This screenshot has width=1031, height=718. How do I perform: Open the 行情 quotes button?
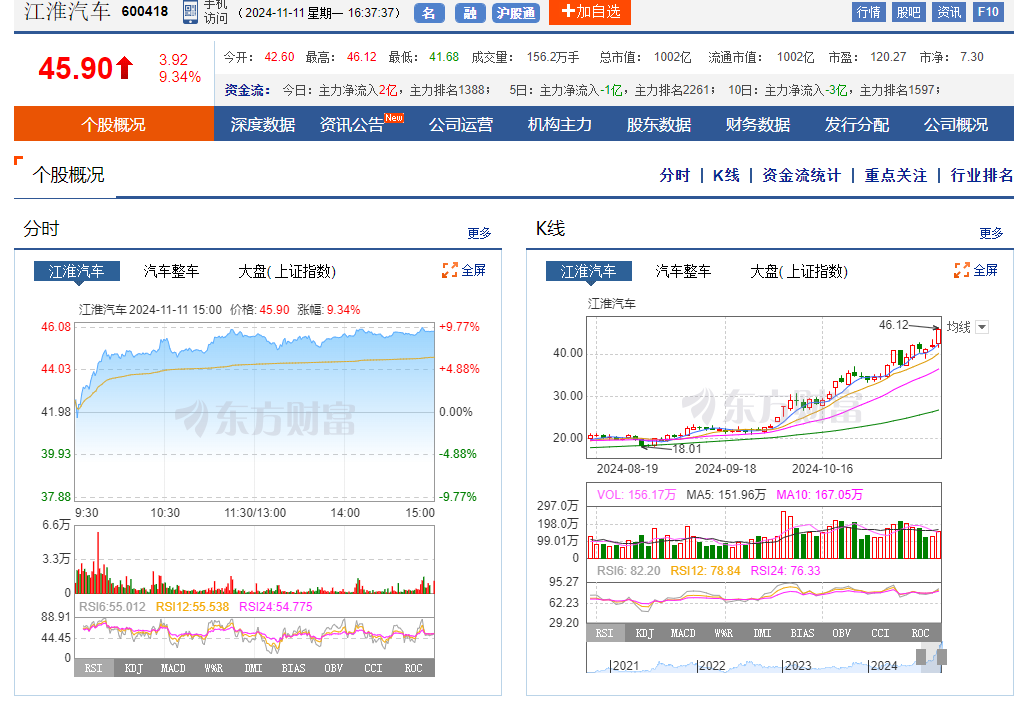click(x=869, y=12)
